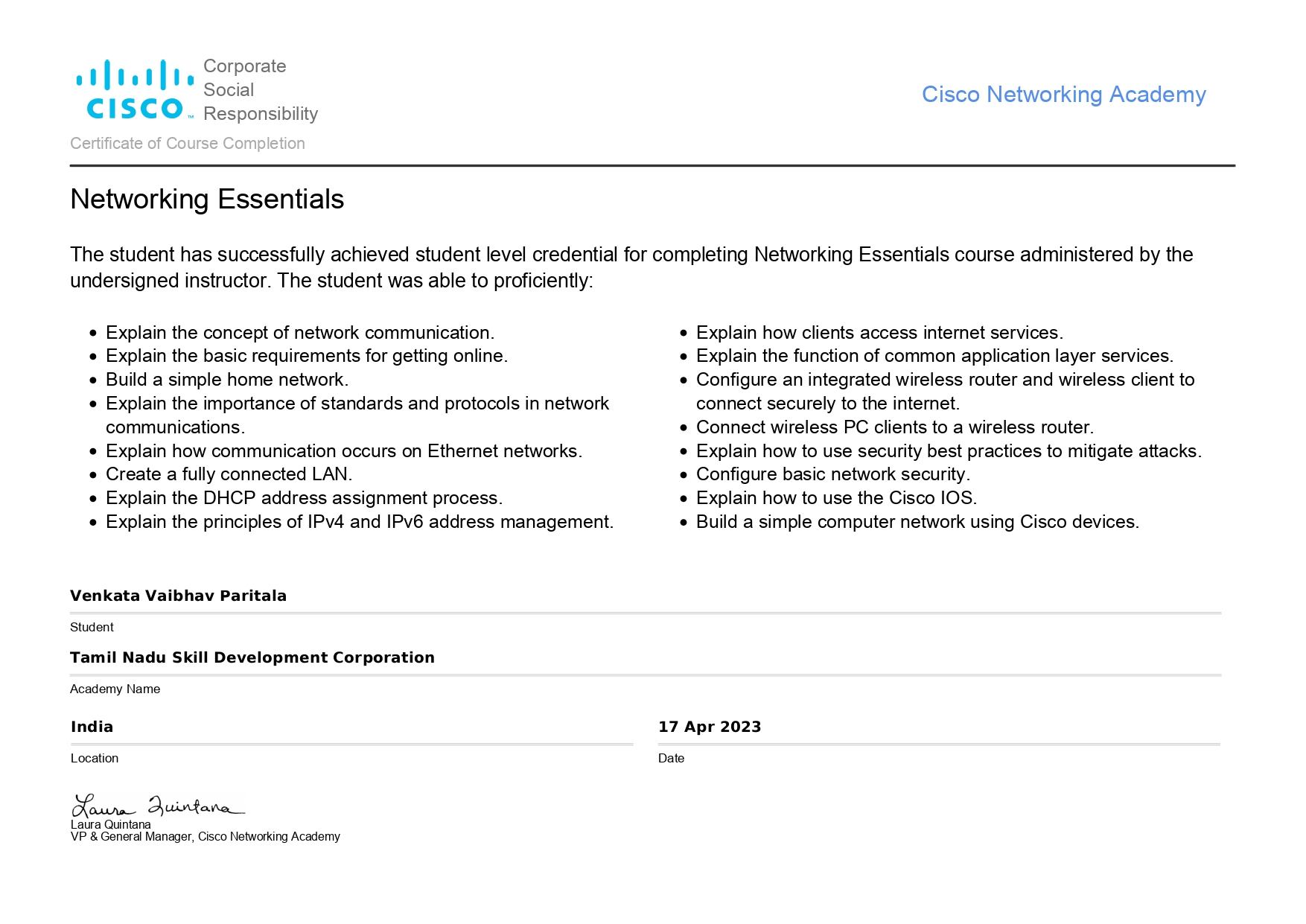Viewport: 1306px width, 924px height.
Task: Click Tamil Nadu Skill Development Corporation name
Action: pyautogui.click(x=252, y=657)
